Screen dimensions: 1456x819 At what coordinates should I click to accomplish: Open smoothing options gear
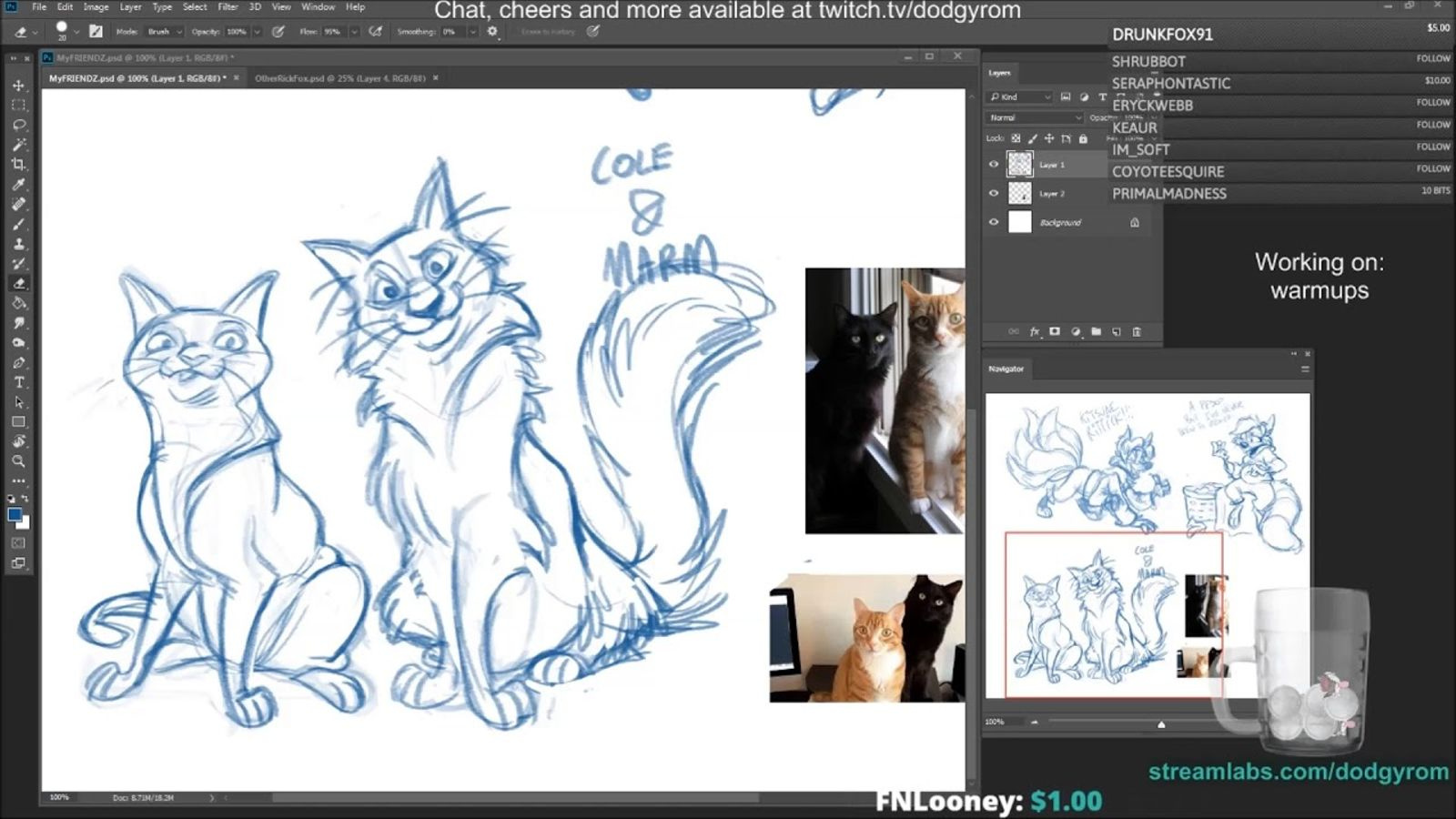point(492,32)
